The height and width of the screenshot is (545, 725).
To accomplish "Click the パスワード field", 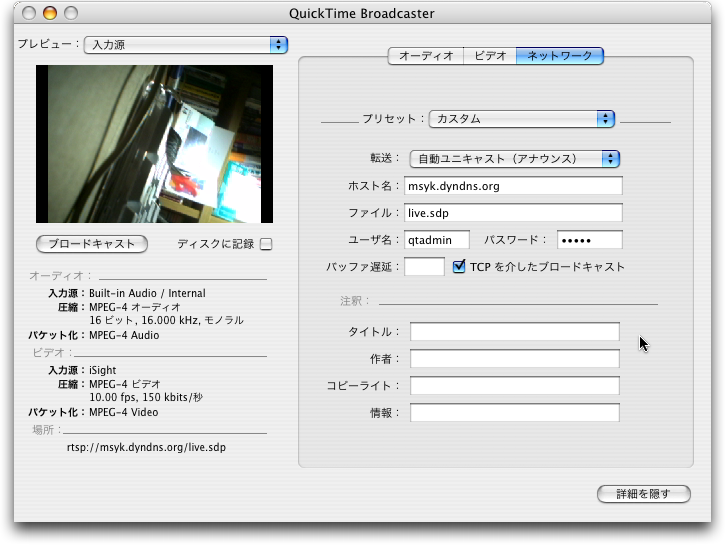I will click(589, 240).
